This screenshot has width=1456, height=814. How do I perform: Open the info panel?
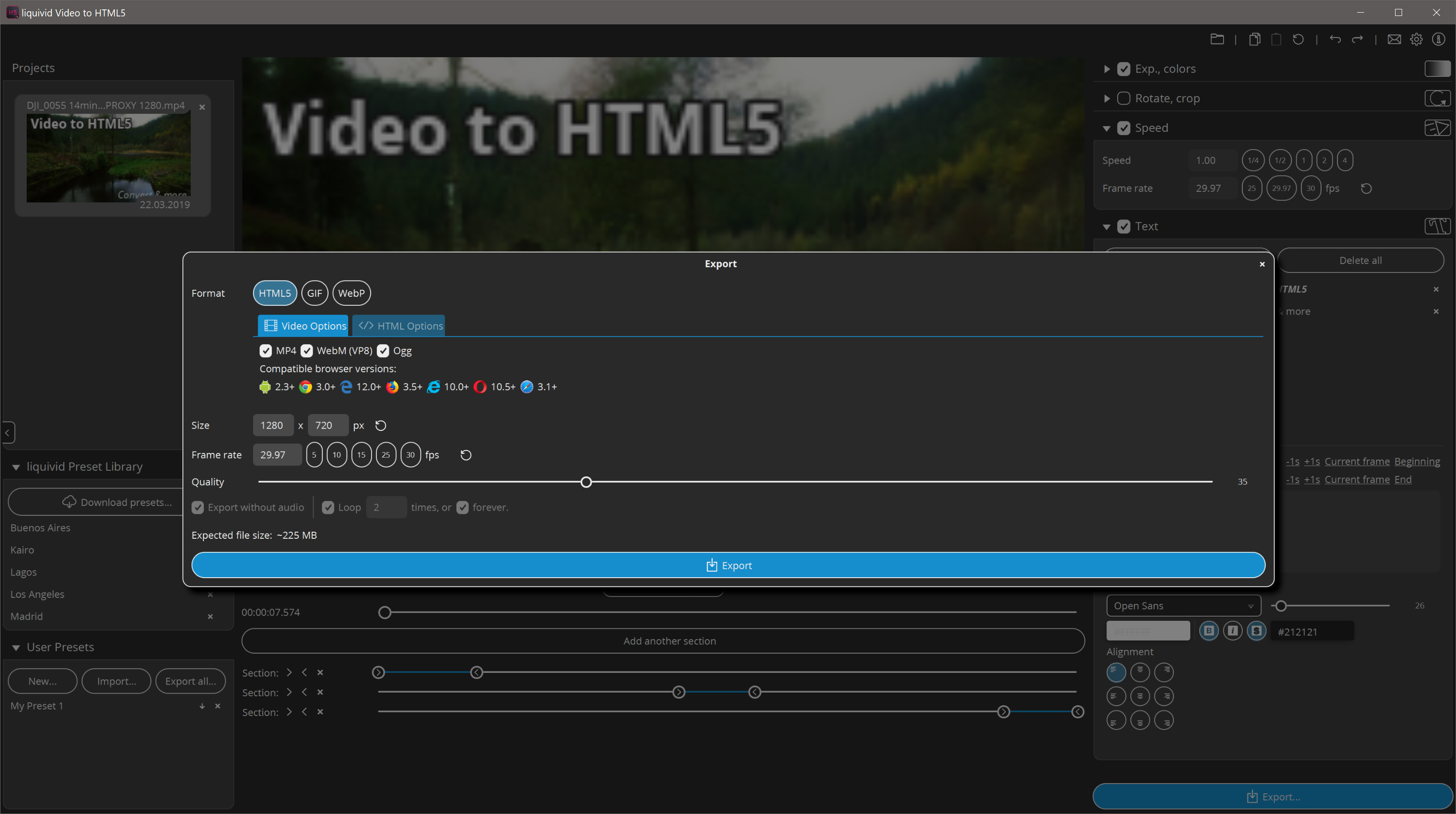(1439, 39)
